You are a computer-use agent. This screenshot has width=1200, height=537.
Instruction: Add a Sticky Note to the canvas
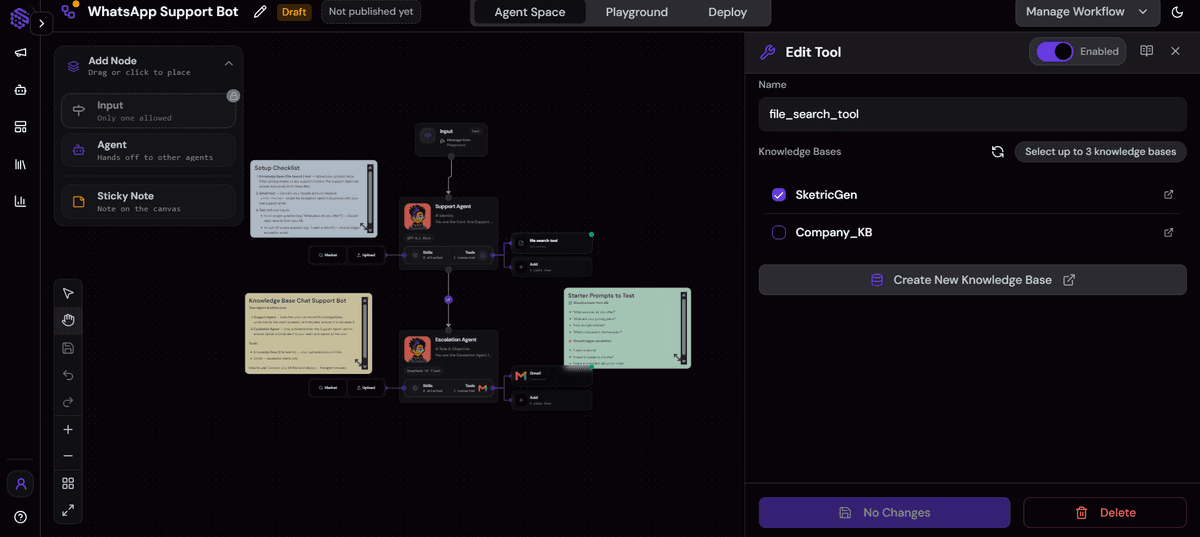pos(149,201)
